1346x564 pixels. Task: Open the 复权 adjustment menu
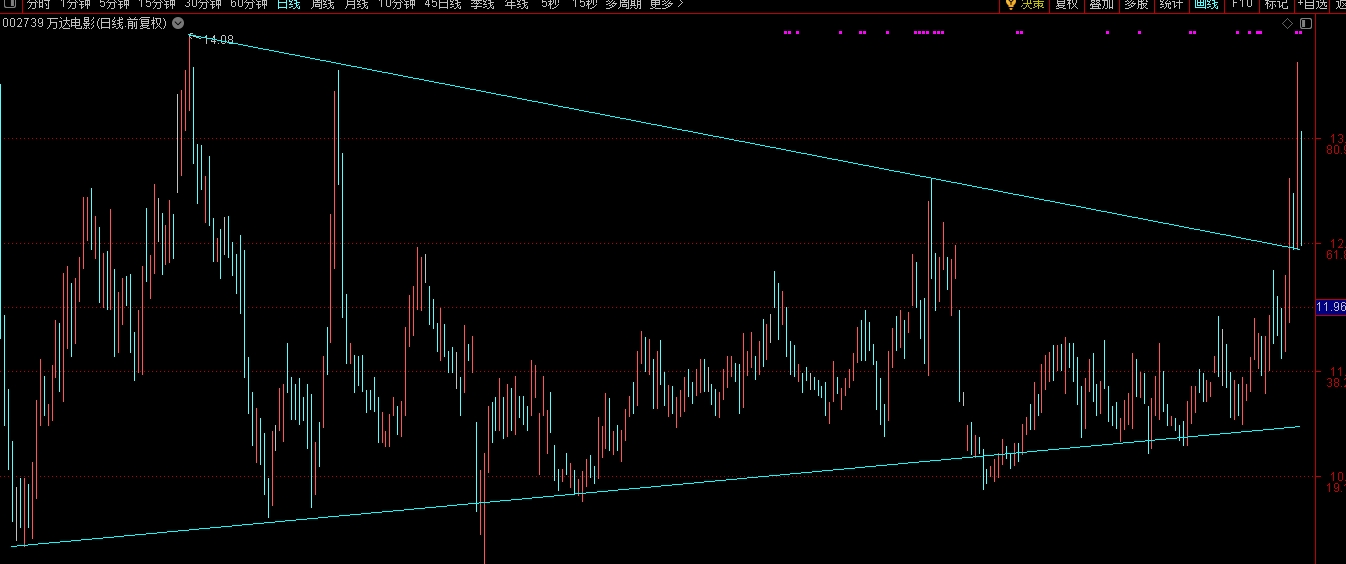(1067, 4)
